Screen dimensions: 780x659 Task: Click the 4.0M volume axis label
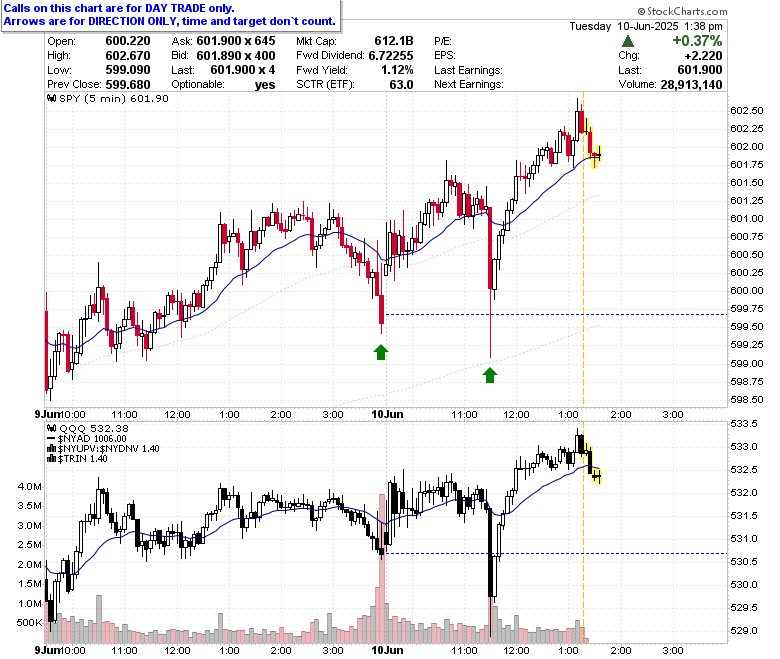point(29,486)
